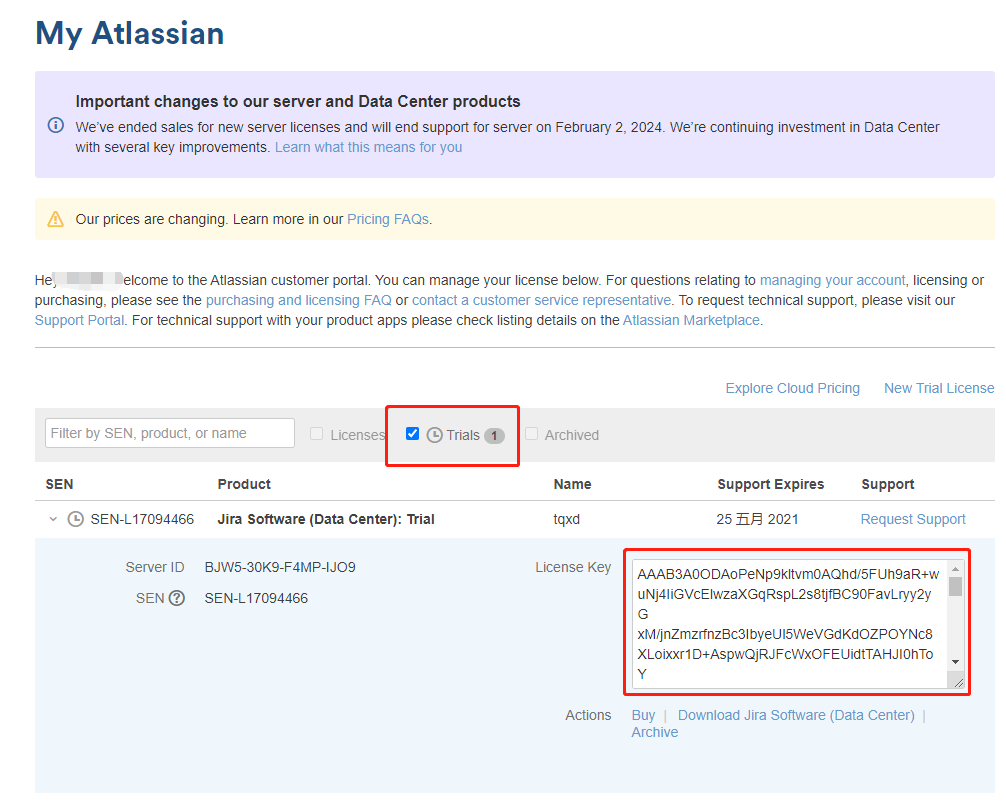The height and width of the screenshot is (811, 1006).
Task: Click the License Key scrollbar up arrow
Action: click(x=955, y=569)
